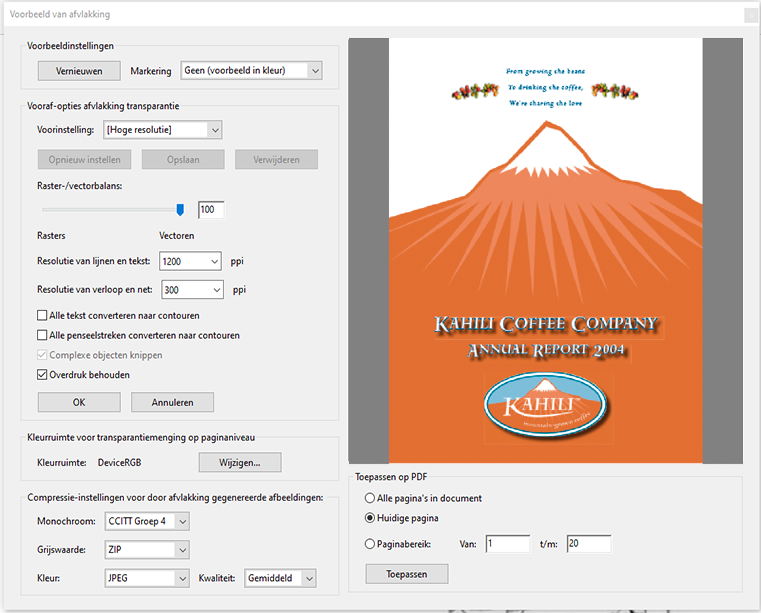761x613 pixels.
Task: Open the Kleur compression dropdown
Action: click(x=147, y=578)
